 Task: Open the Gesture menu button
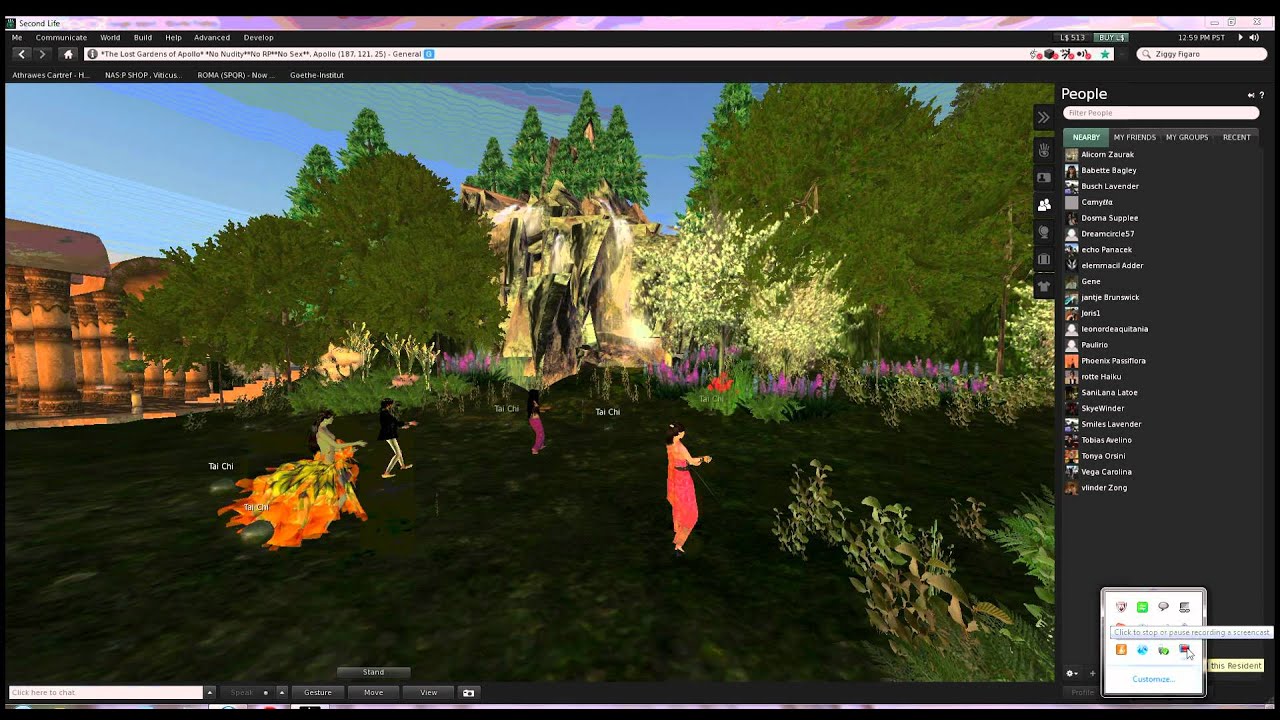318,692
